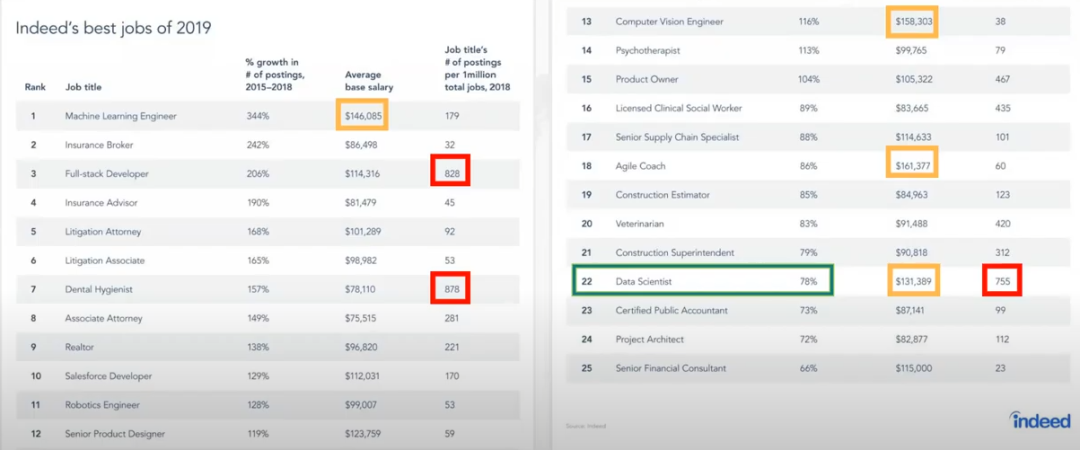Click the red-boxed 755 postings value
Screen dimensions: 1080x450
click(x=1002, y=282)
